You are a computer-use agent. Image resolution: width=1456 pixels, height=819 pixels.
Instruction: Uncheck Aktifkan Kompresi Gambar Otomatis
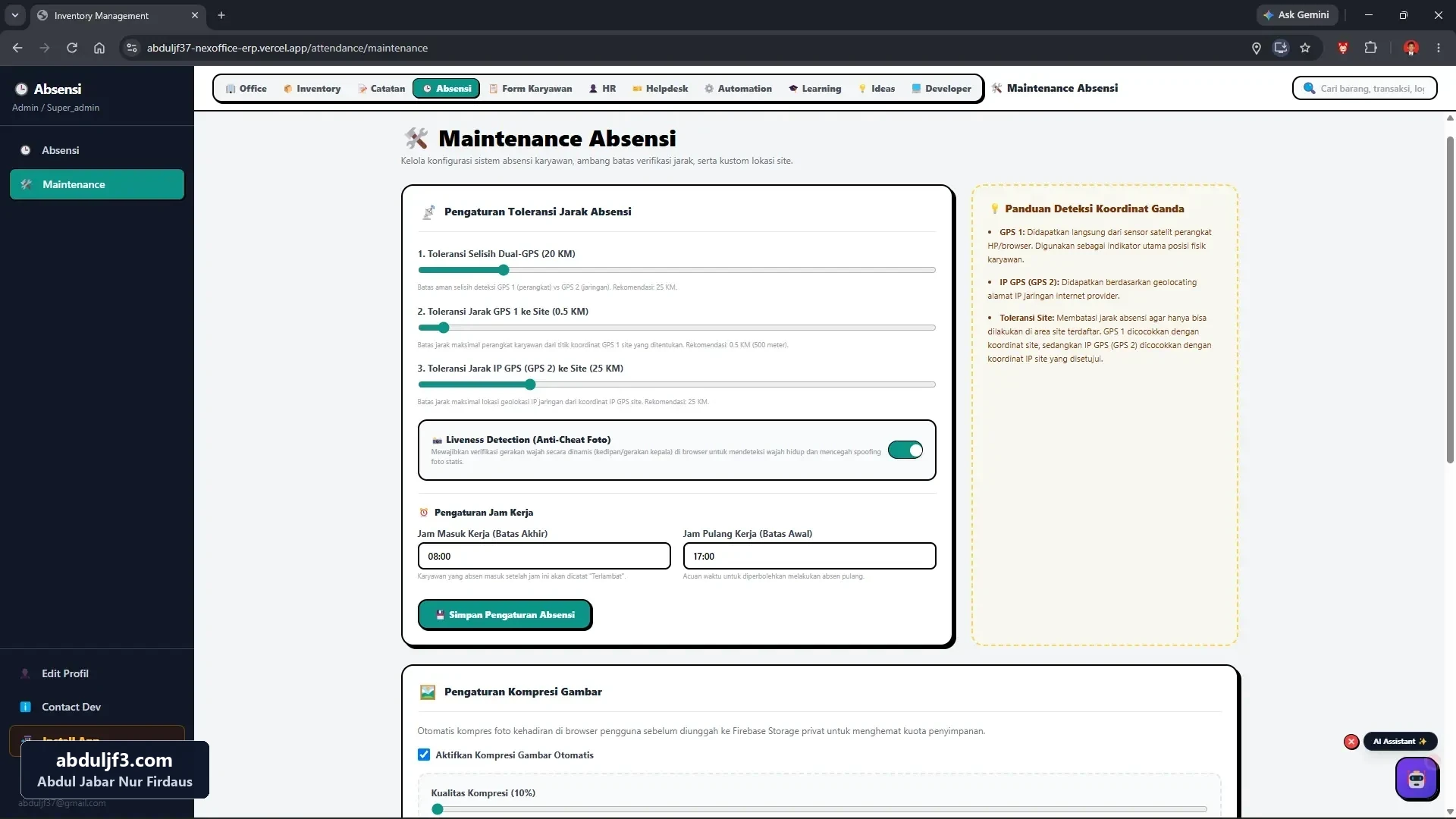[424, 755]
